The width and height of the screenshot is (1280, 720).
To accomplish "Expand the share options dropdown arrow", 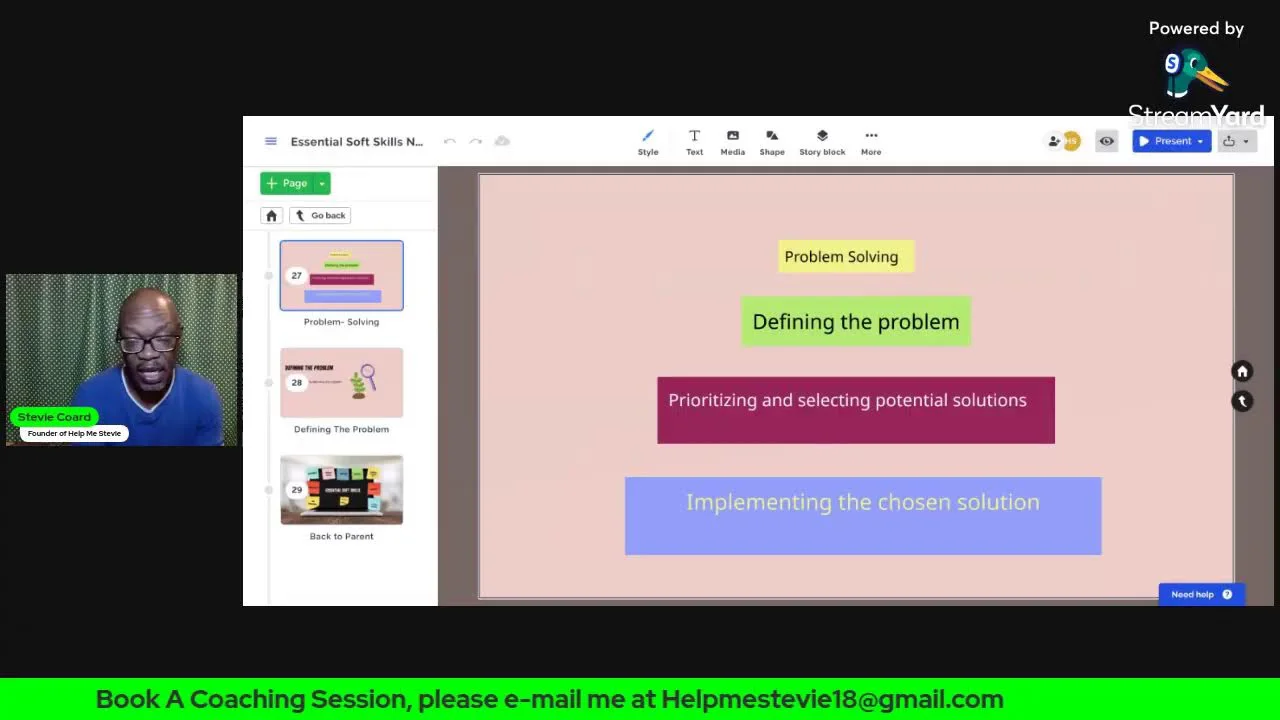I will (1246, 141).
